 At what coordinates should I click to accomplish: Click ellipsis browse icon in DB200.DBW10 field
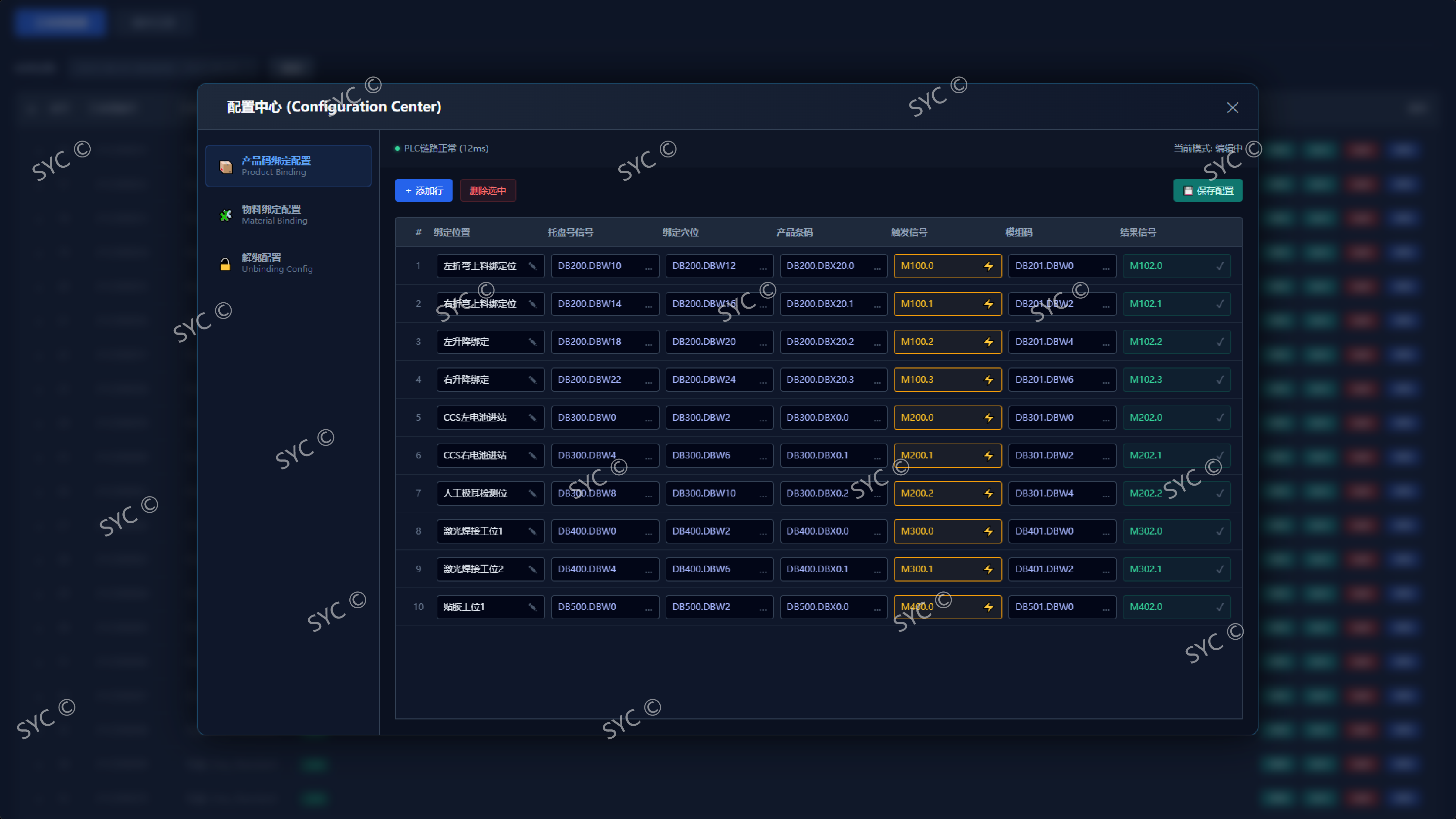(648, 267)
